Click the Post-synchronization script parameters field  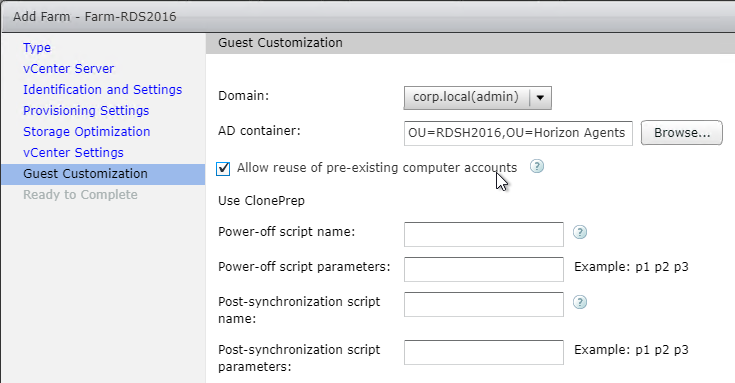[484, 353]
